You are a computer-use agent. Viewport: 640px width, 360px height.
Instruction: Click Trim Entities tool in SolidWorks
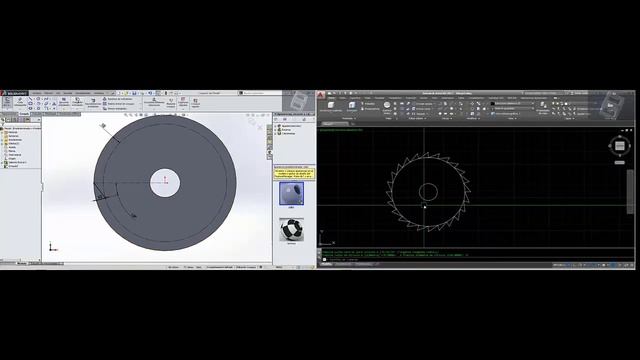click(64, 102)
